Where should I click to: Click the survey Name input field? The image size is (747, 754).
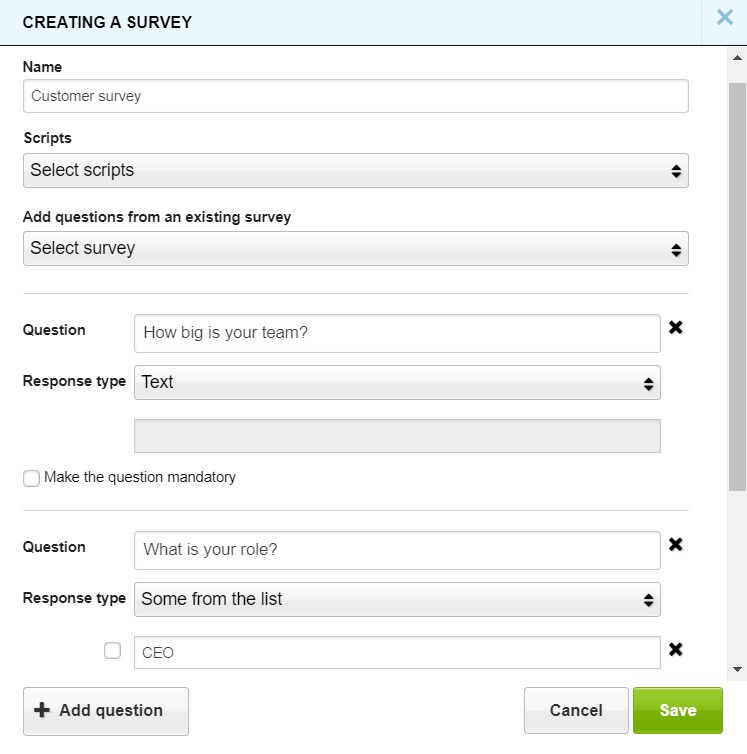(355, 97)
